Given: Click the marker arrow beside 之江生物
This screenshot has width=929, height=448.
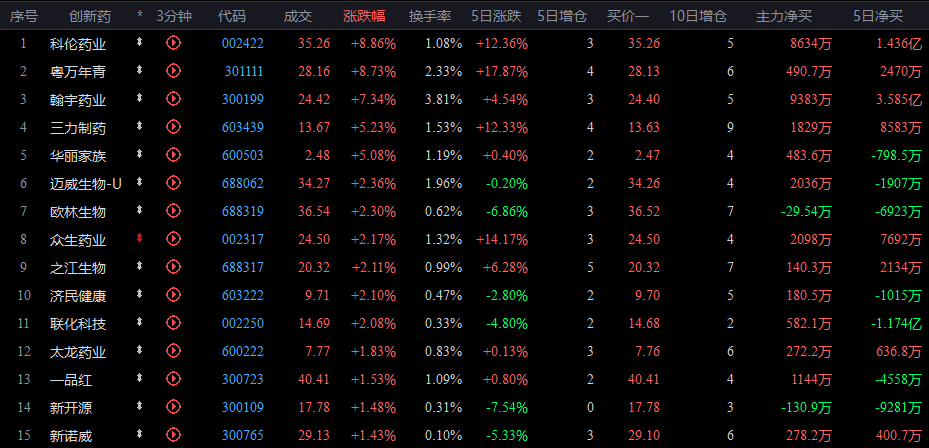Looking at the screenshot, I should (139, 266).
